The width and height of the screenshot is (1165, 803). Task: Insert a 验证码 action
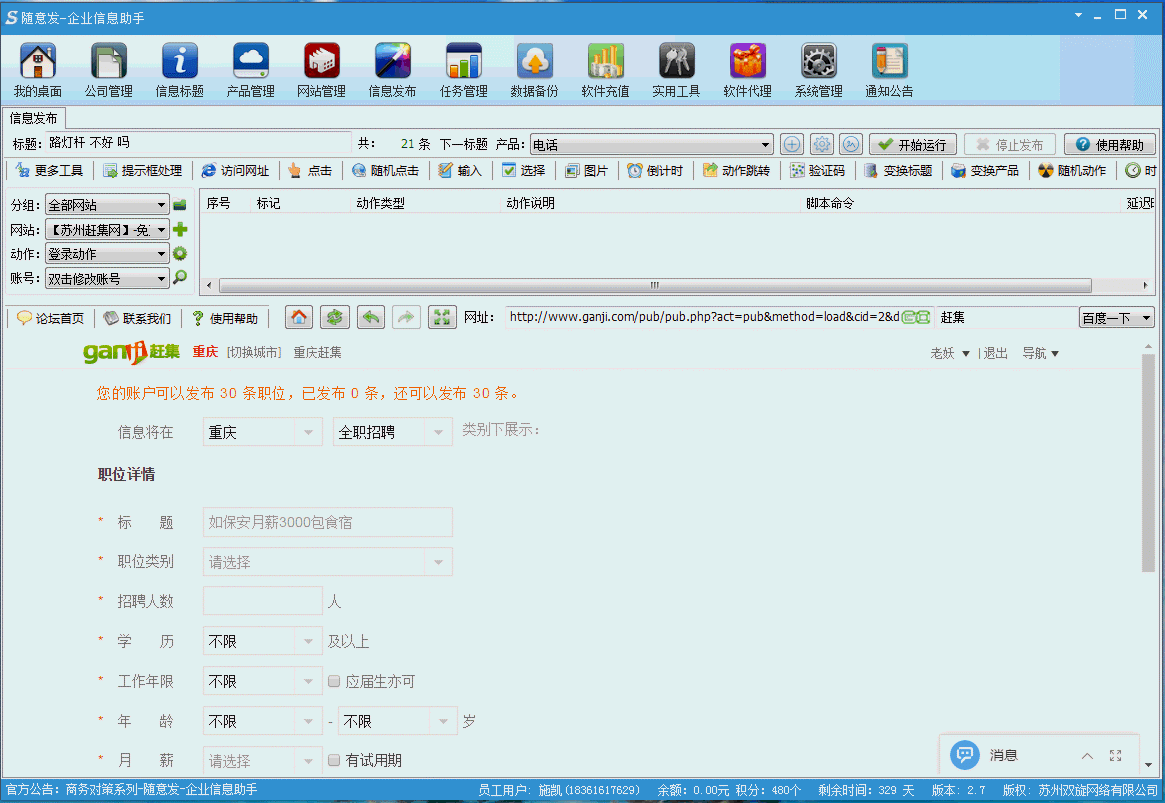pos(817,170)
